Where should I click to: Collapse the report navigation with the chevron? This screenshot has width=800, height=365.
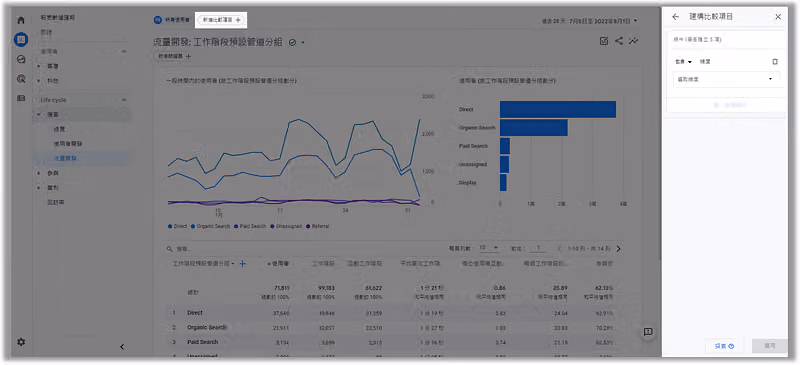122,347
